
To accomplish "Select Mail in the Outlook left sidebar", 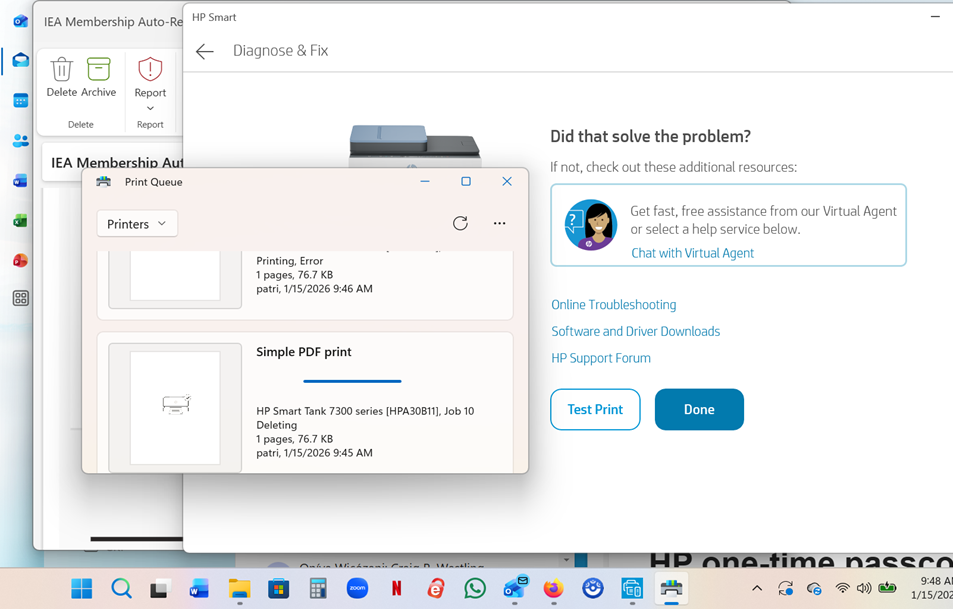I will (21, 60).
